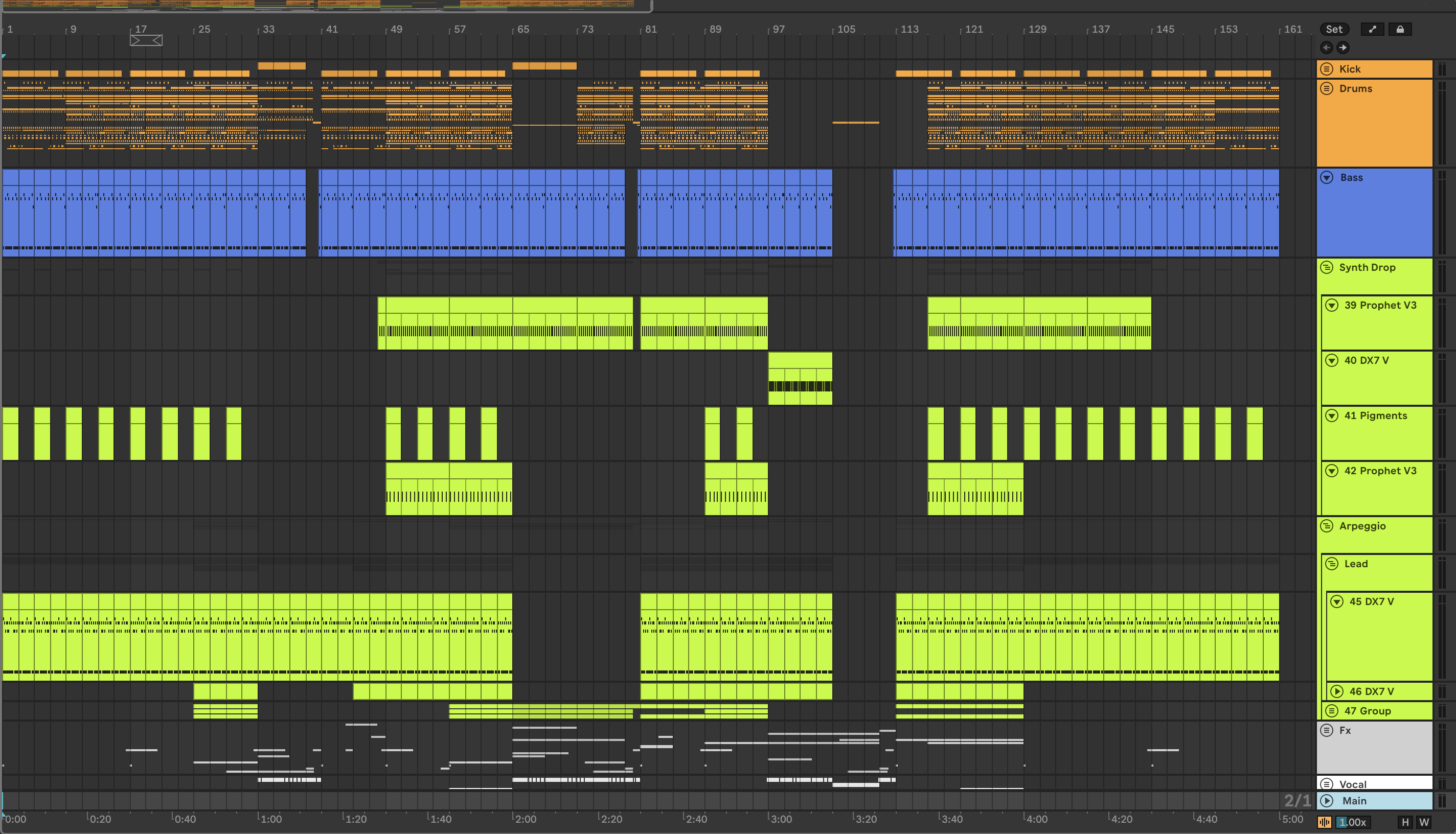Viewport: 1456px width, 834px height.
Task: Collapse the 39 Prophet V3 track
Action: (1332, 305)
